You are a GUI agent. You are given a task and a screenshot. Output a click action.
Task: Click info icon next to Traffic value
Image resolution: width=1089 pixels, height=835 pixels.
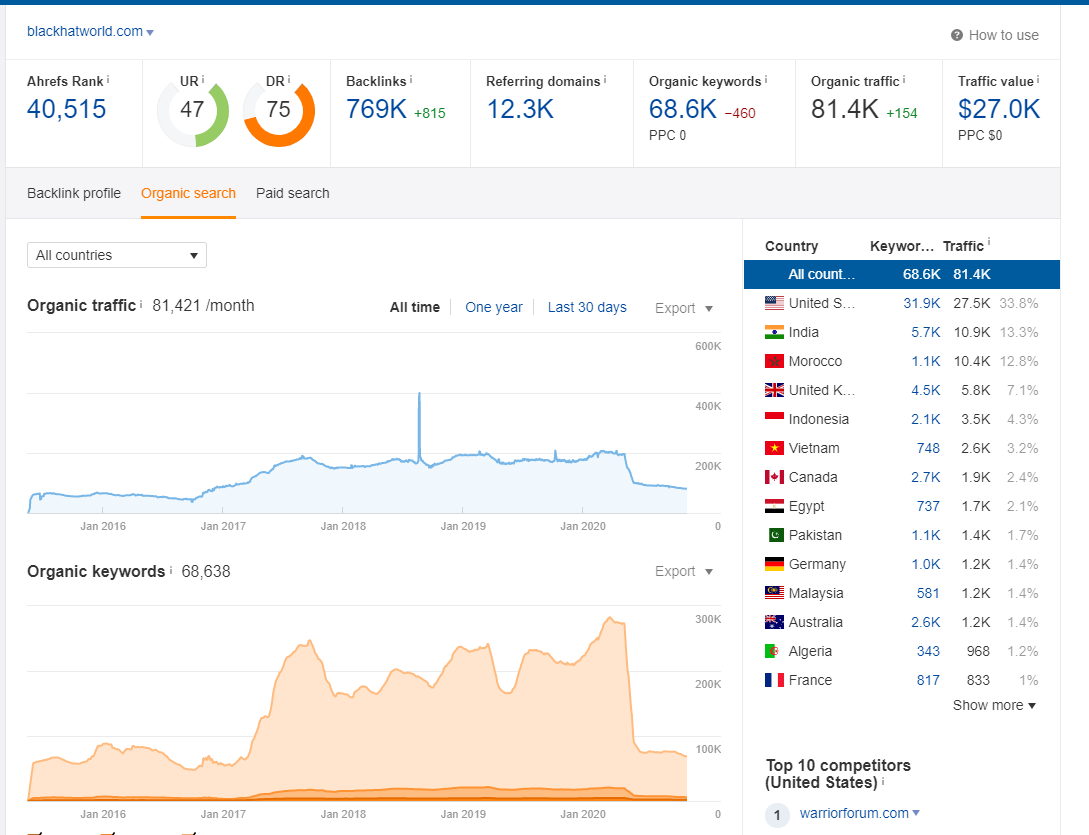tap(1038, 80)
